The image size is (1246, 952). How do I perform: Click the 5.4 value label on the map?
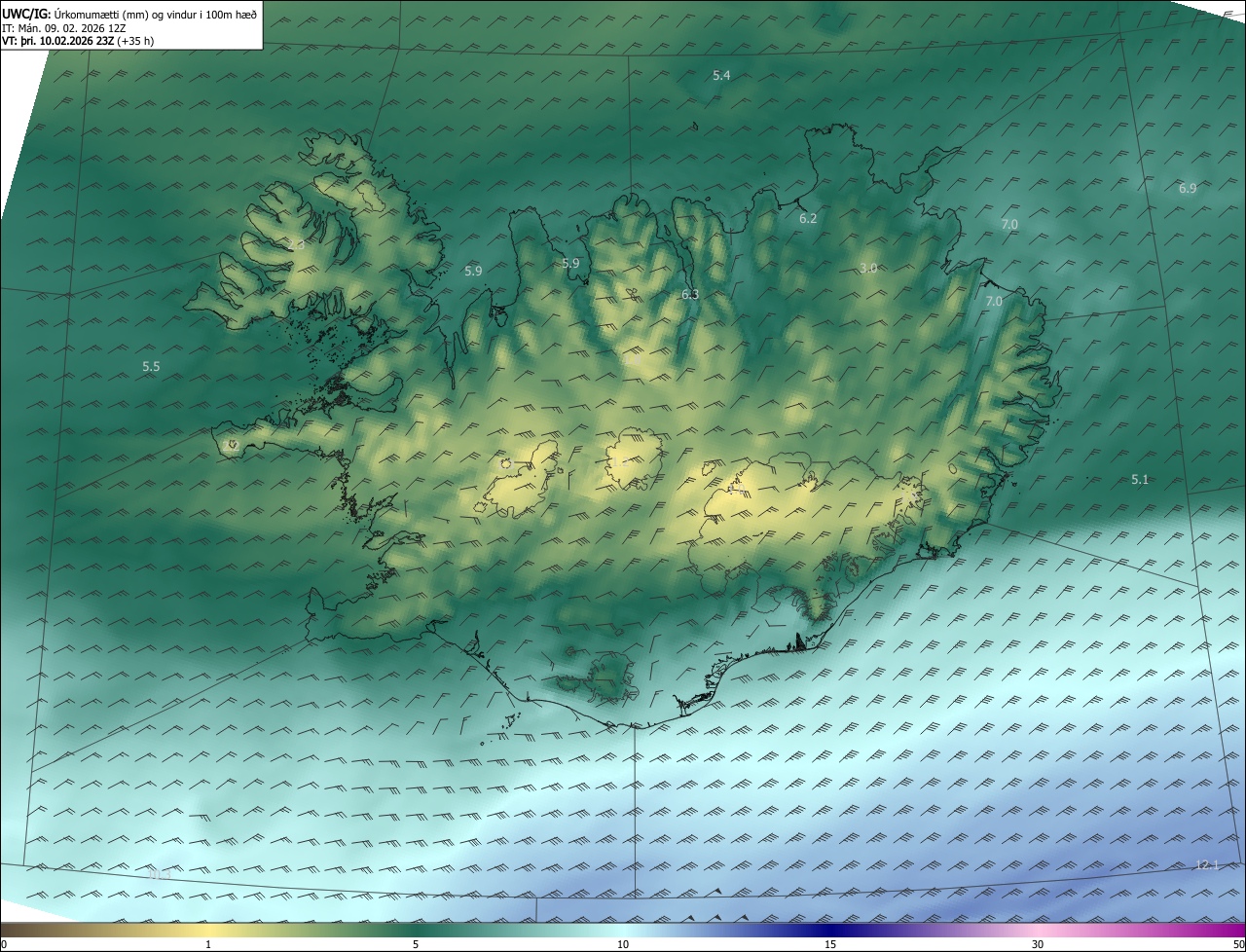click(x=721, y=75)
